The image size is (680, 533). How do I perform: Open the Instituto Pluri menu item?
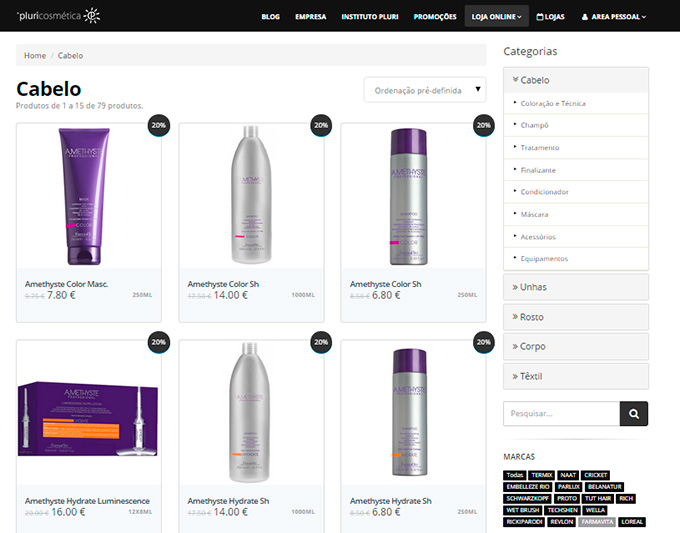370,16
